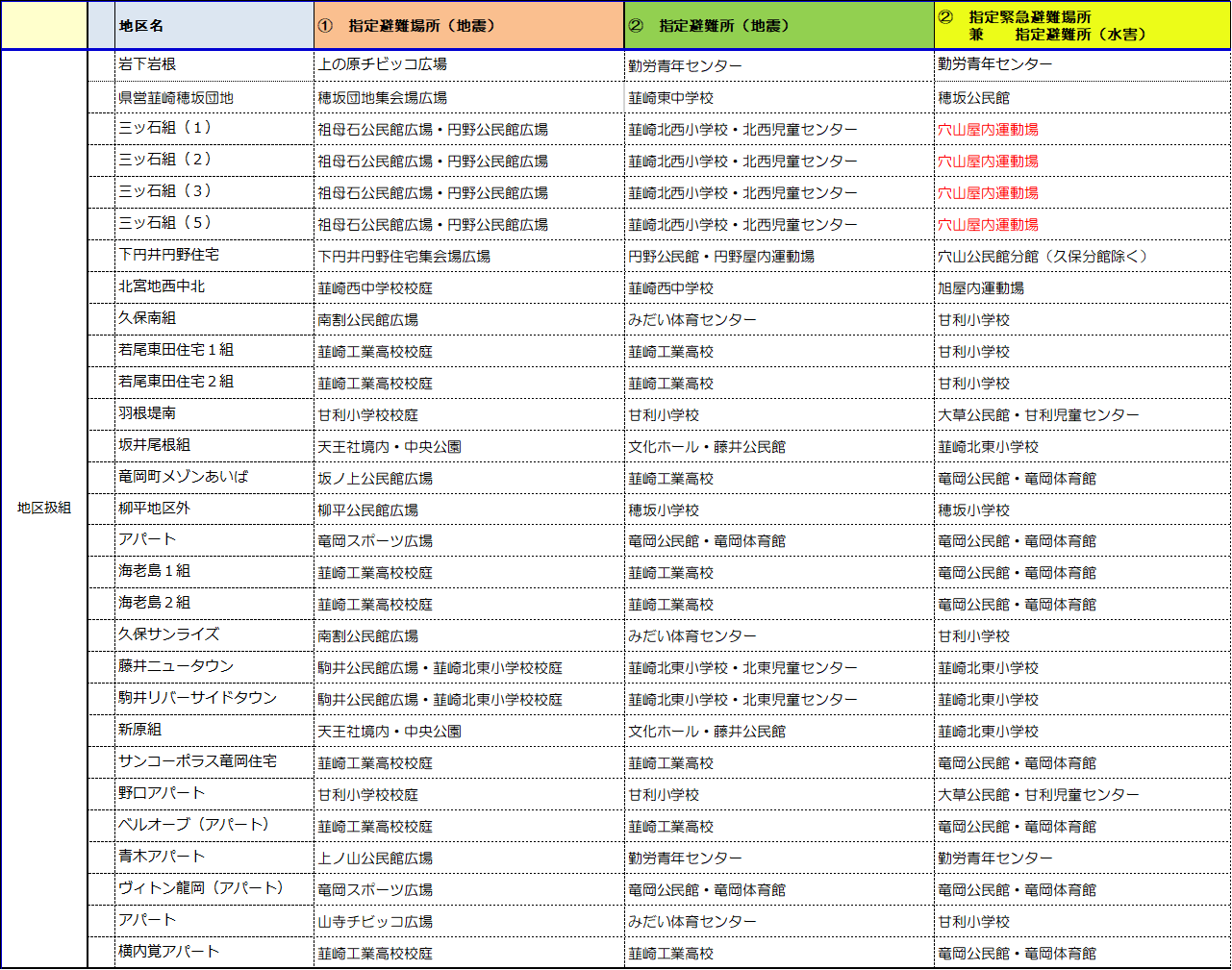Image resolution: width=1232 pixels, height=970 pixels.
Task: Select the 三ッ石組（5） district cell
Action: click(x=214, y=224)
